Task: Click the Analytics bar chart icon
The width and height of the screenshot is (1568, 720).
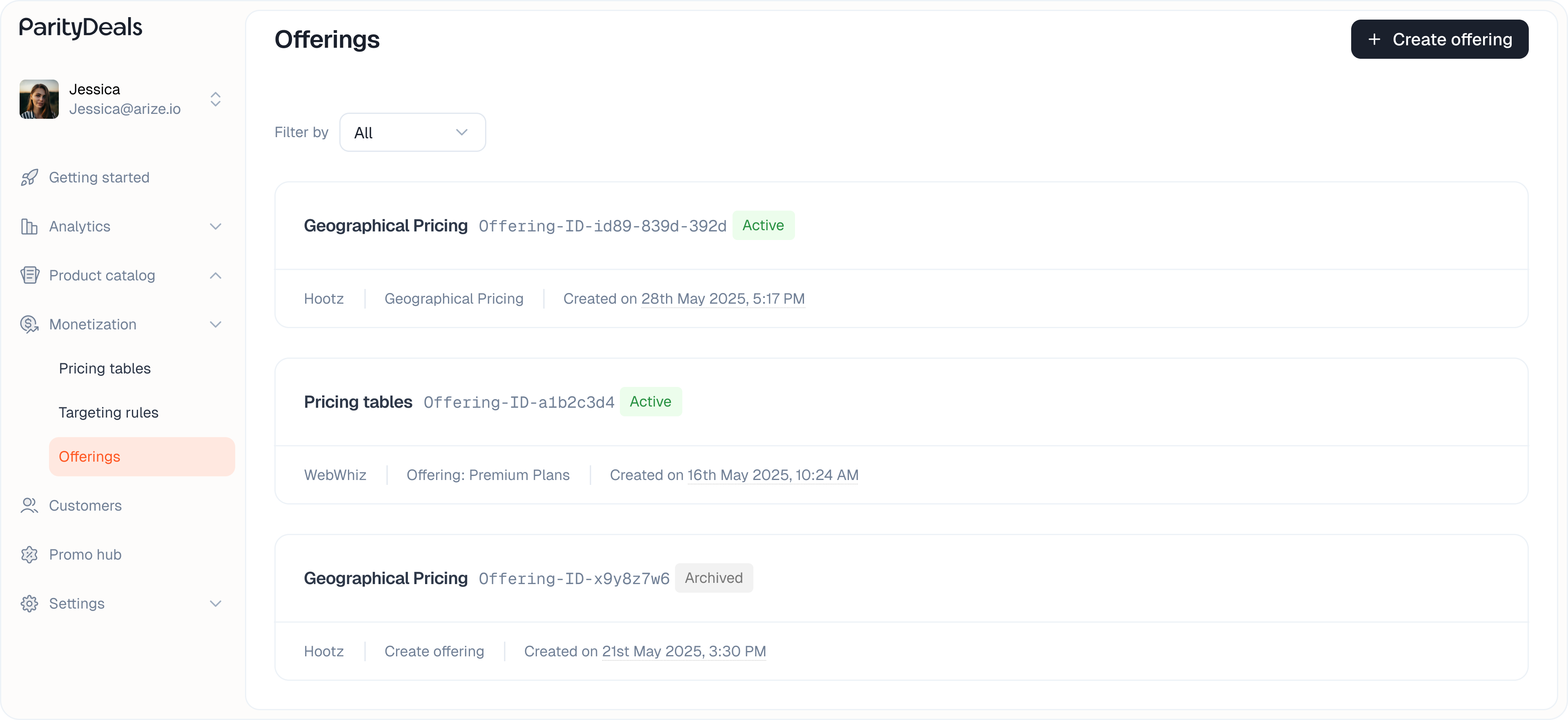Action: tap(29, 227)
